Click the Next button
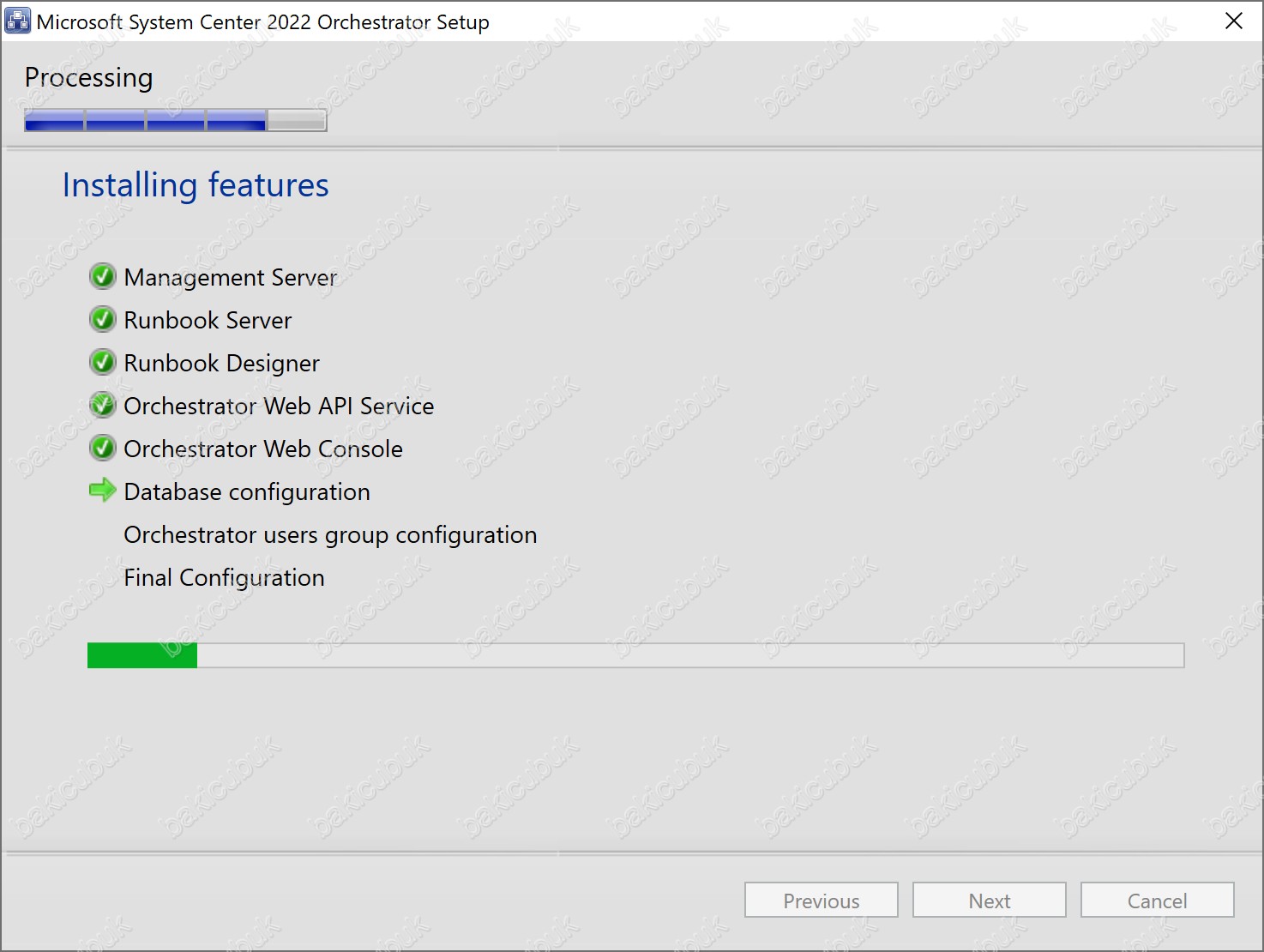The image size is (1264, 952). coord(990,900)
